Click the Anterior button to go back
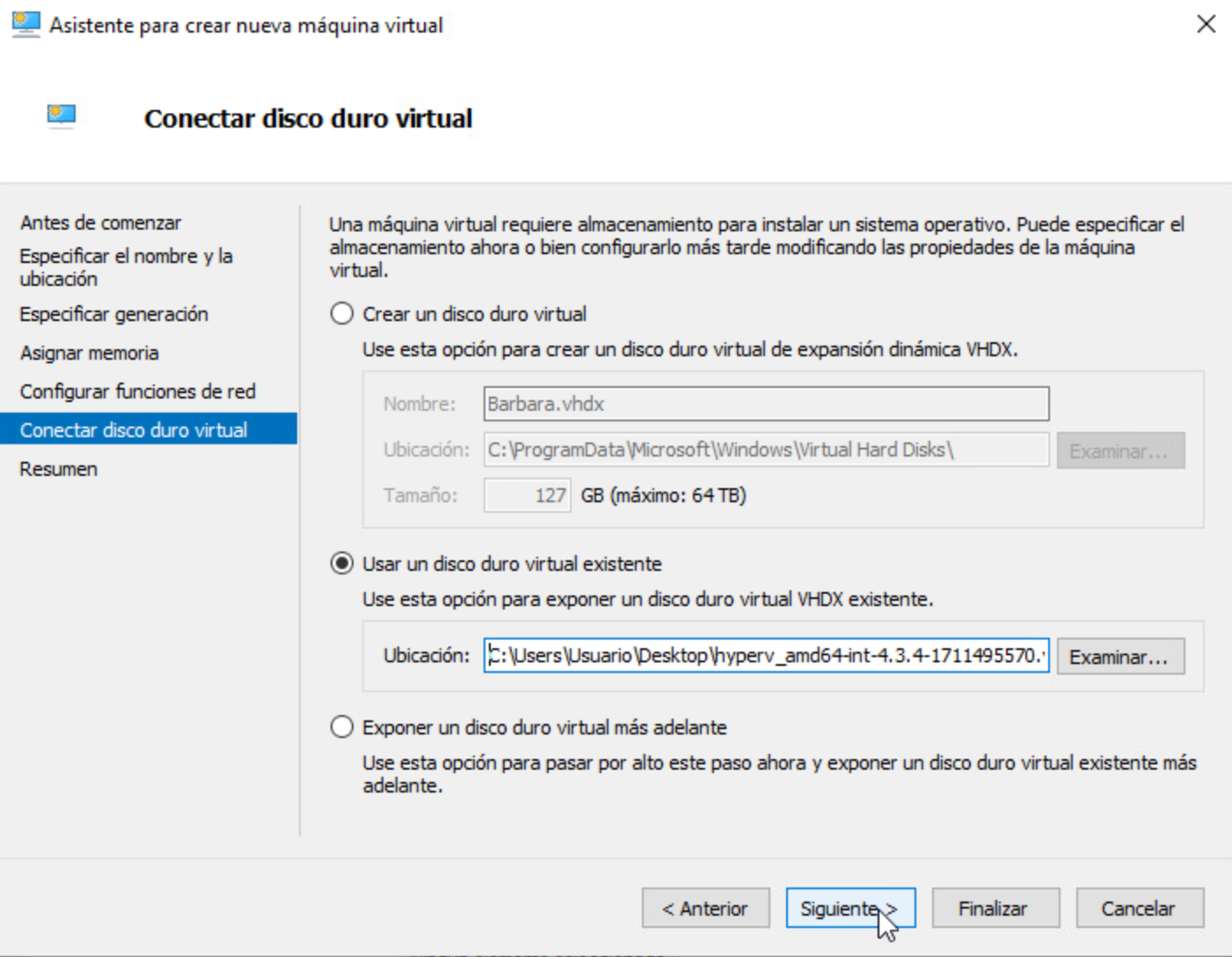This screenshot has height=957, width=1232. click(x=704, y=908)
